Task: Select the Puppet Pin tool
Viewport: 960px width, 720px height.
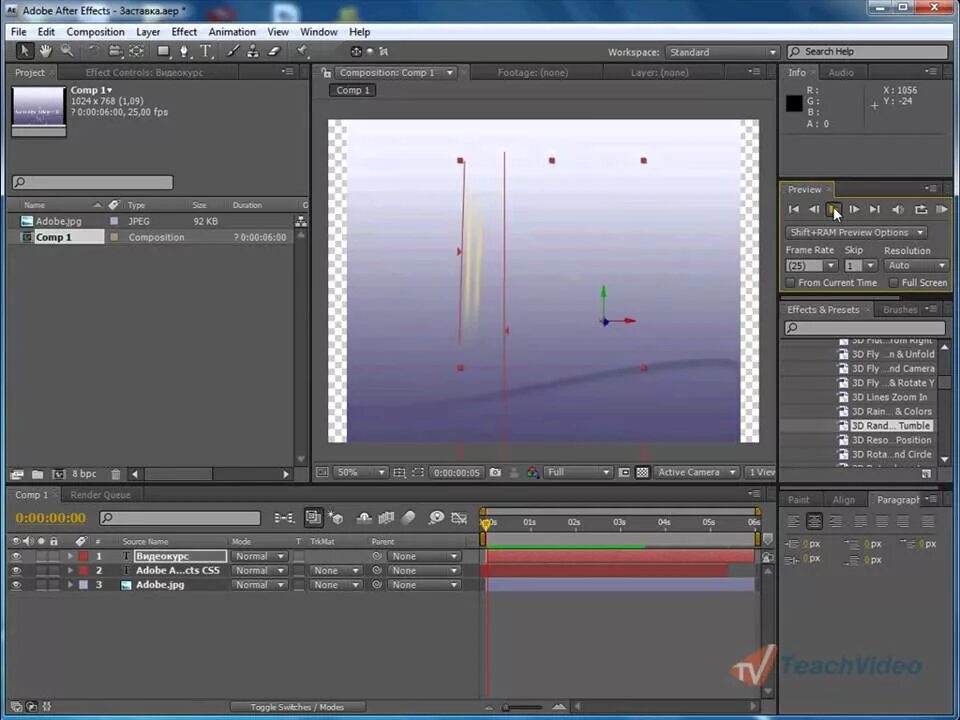Action: (x=302, y=51)
